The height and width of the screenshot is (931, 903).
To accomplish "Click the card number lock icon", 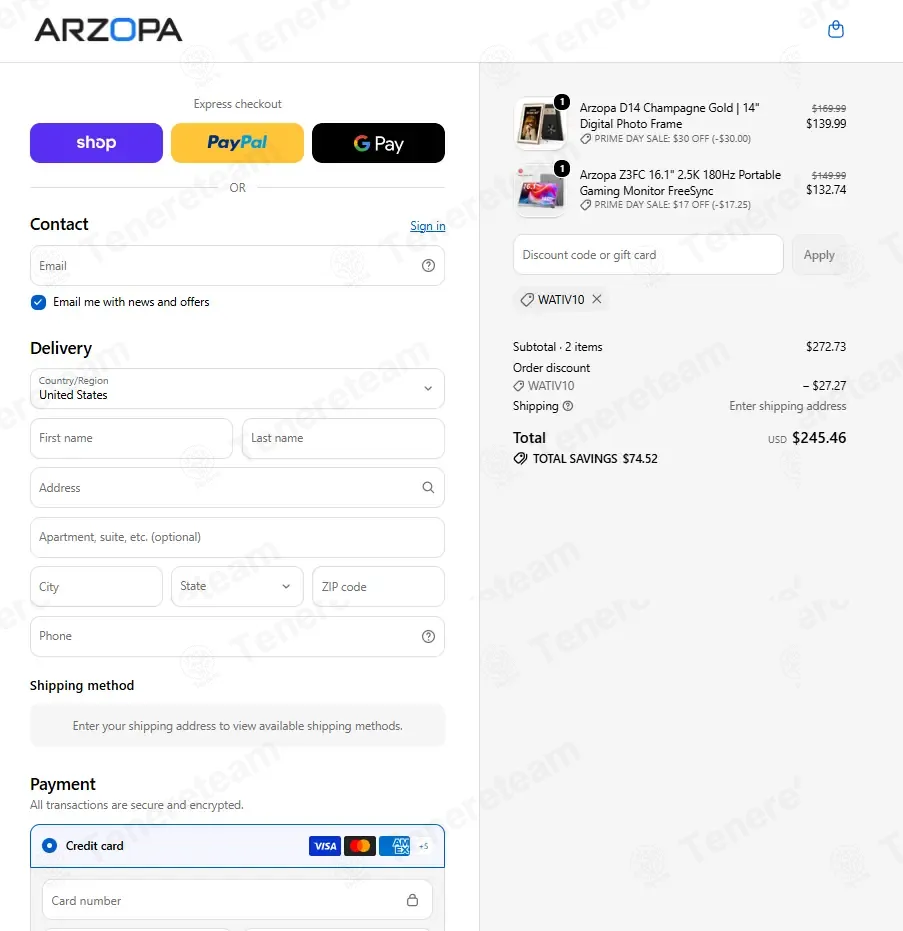I will point(412,900).
